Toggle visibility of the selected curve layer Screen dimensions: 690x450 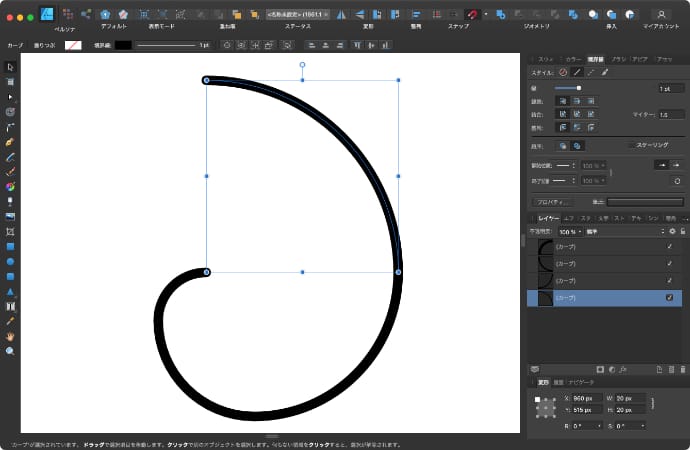(669, 298)
